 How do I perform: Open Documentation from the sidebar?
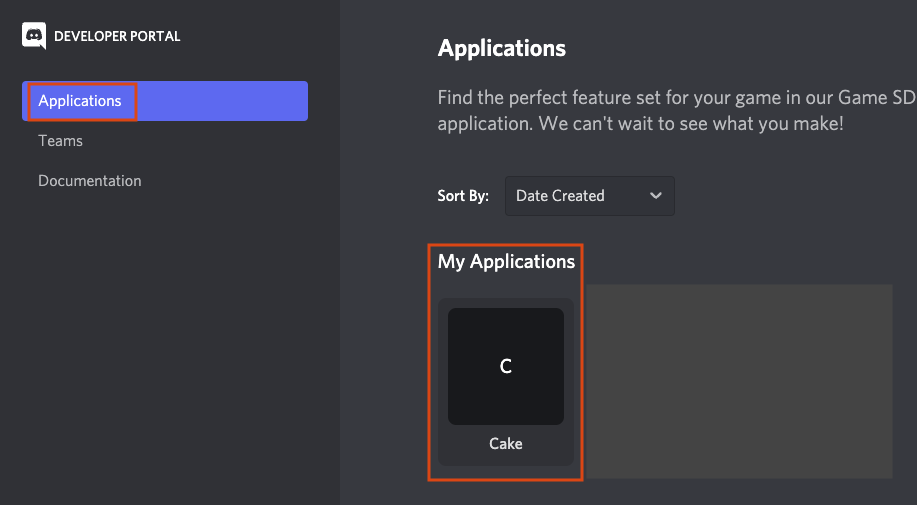coord(89,181)
